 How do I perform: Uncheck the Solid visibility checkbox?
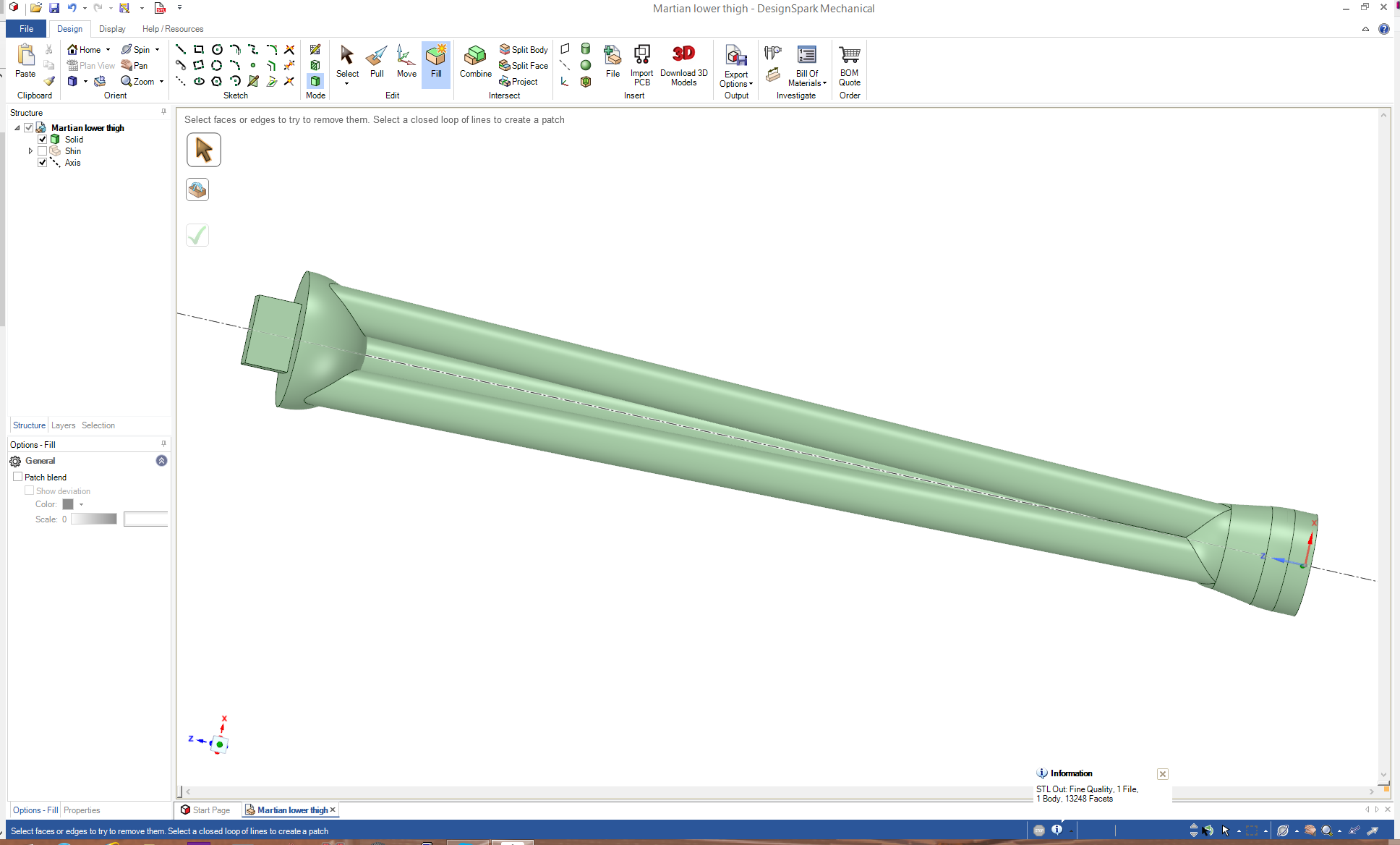(x=43, y=139)
